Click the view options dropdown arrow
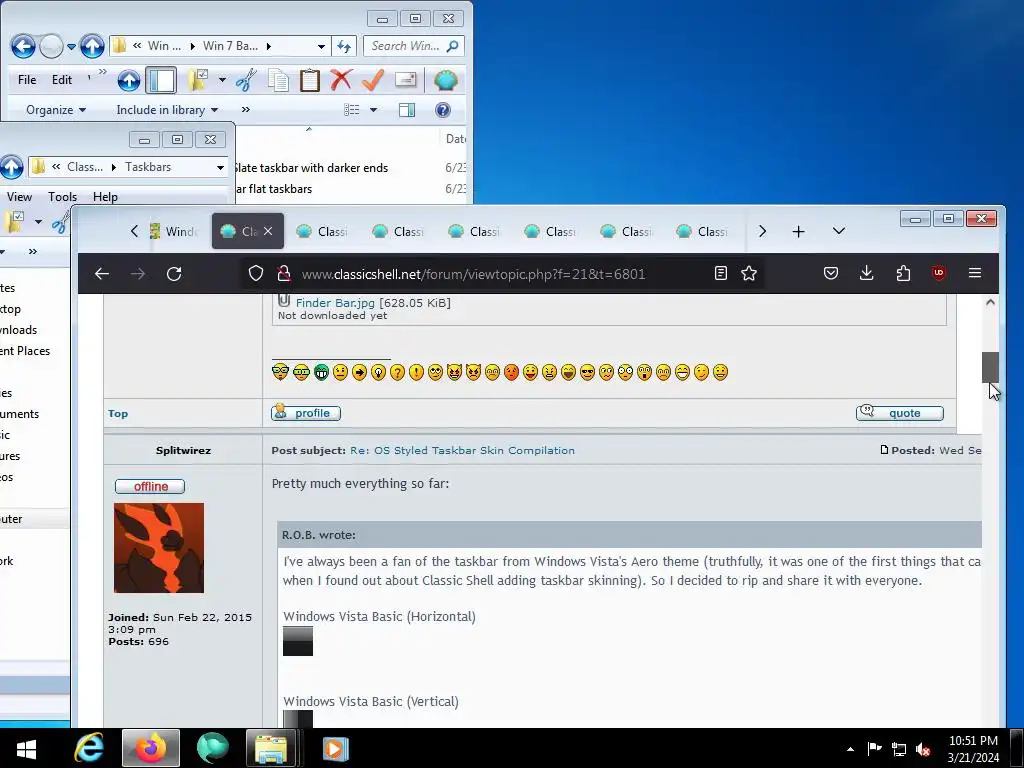This screenshot has height=768, width=1024. click(374, 110)
